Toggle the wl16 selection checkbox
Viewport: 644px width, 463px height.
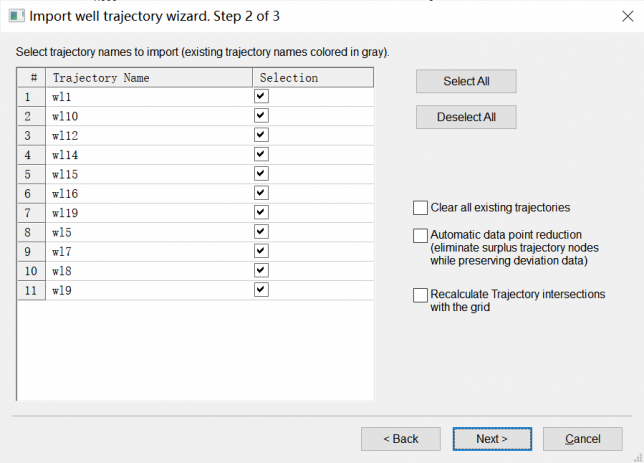[261, 193]
